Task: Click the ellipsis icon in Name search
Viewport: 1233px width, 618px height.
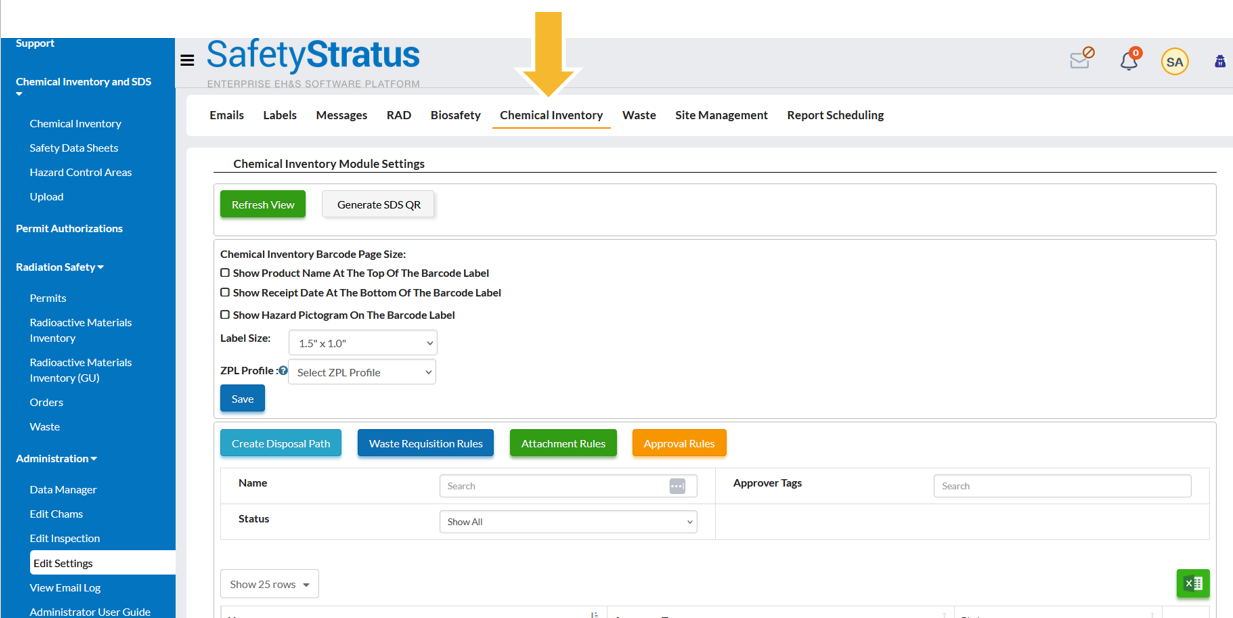Action: point(677,486)
